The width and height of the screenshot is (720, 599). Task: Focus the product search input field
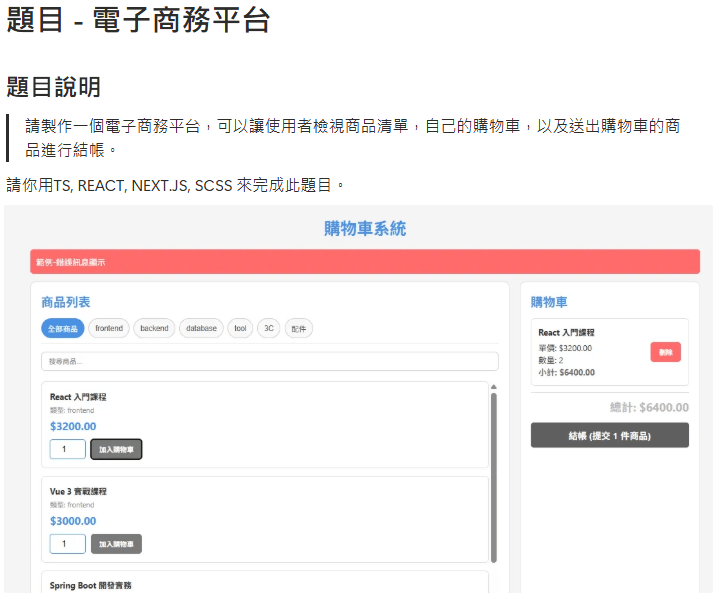pos(270,362)
